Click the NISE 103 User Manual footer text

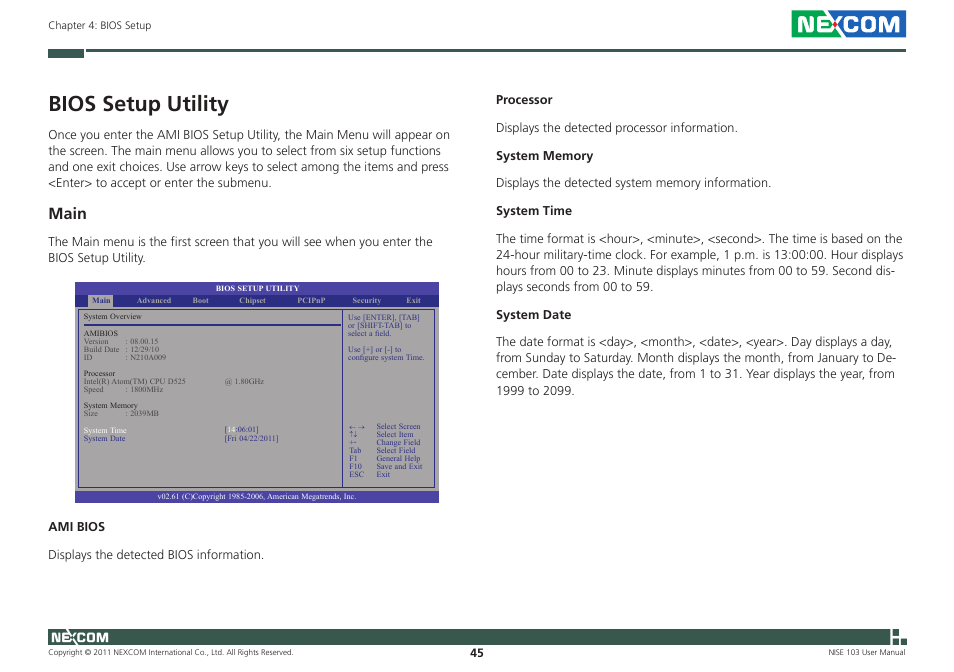[x=866, y=653]
